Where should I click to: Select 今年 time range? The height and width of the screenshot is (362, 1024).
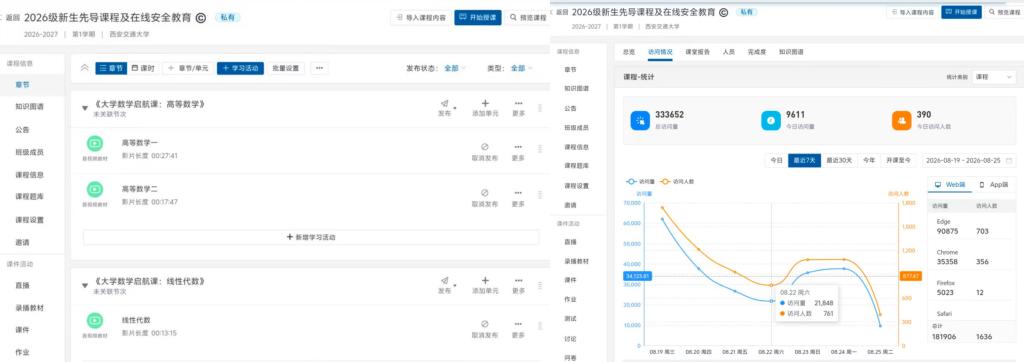click(x=869, y=160)
